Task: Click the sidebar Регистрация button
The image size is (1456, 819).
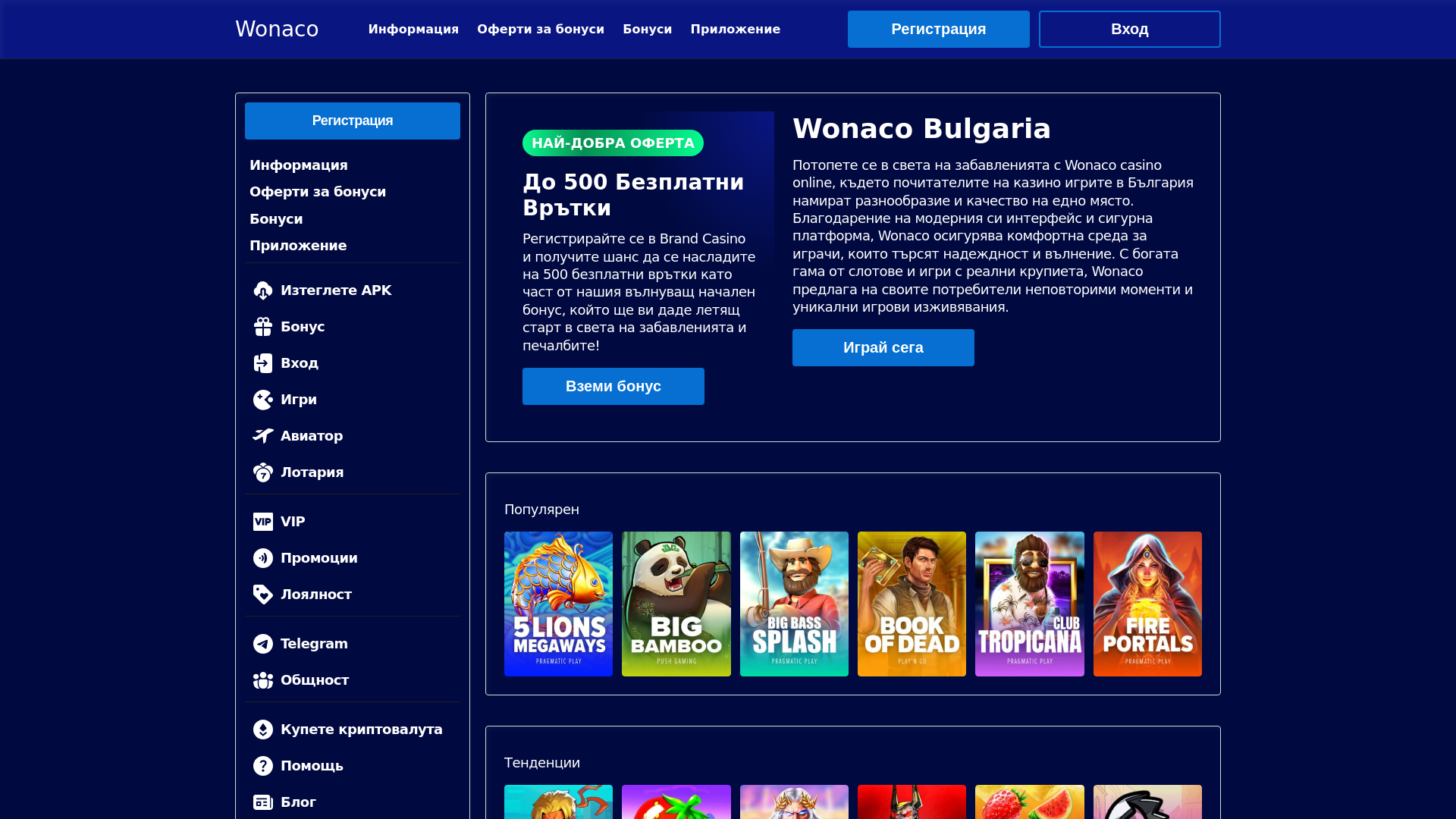Action: pyautogui.click(x=353, y=121)
